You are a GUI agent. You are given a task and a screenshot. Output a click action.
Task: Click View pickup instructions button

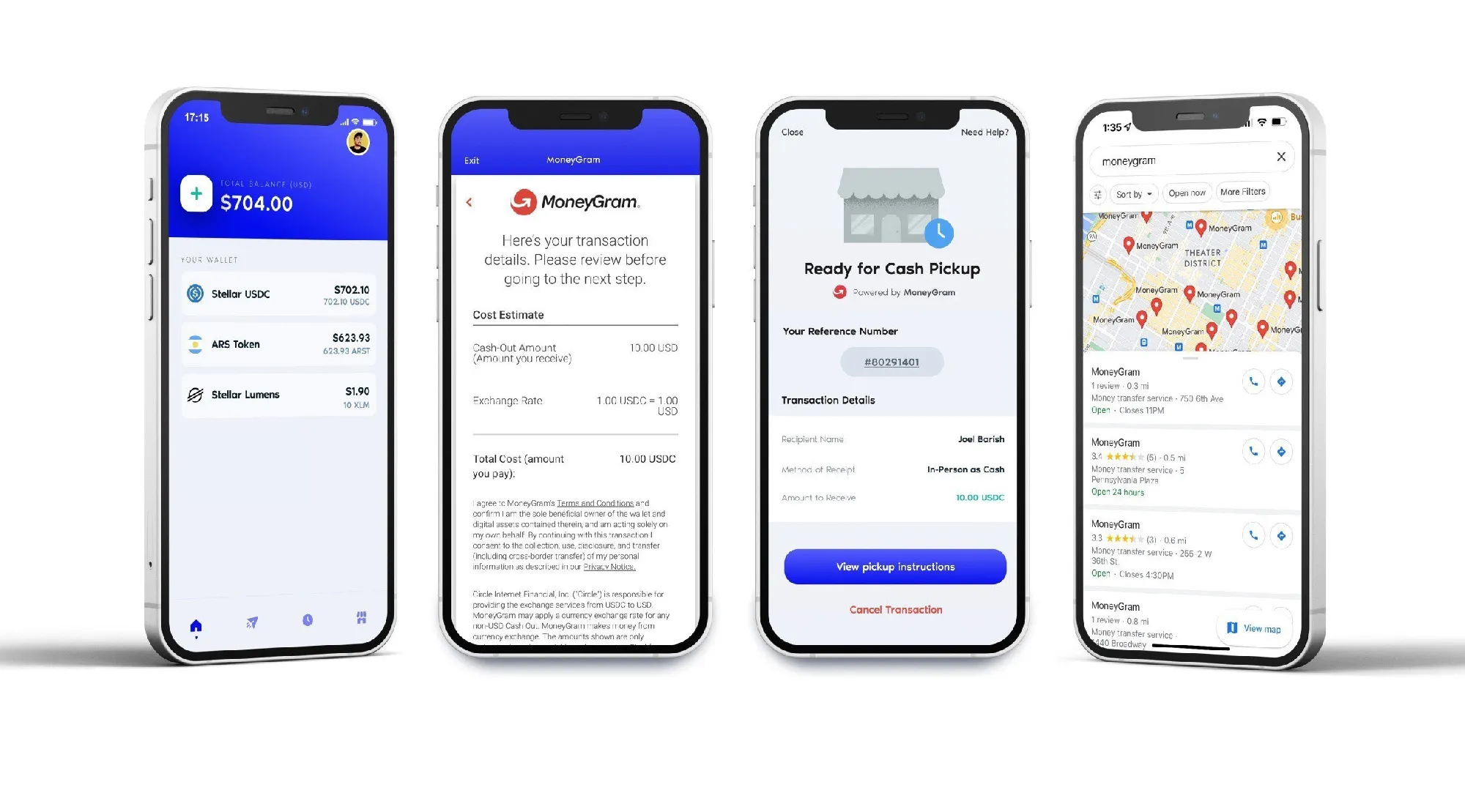tap(894, 566)
